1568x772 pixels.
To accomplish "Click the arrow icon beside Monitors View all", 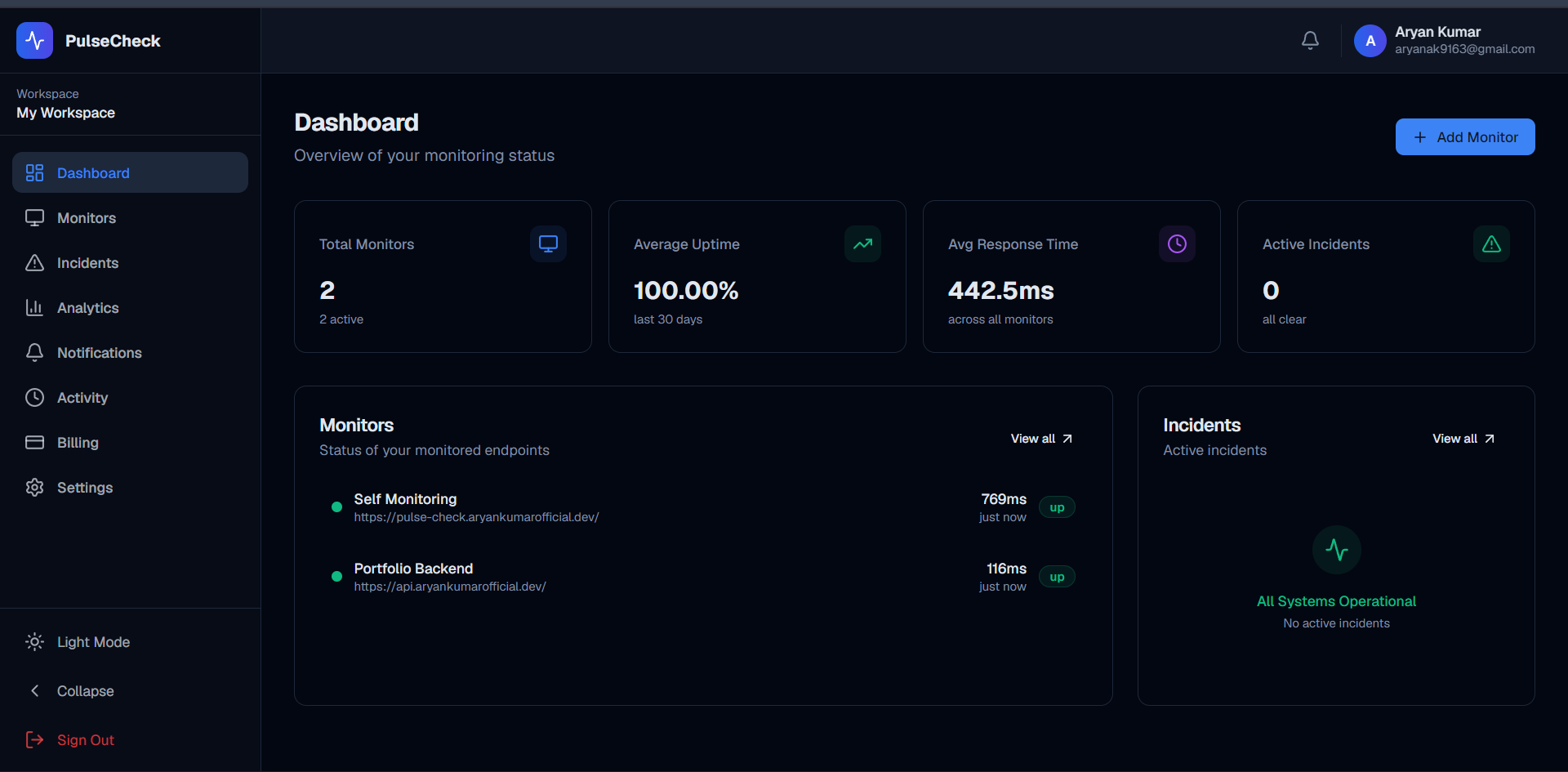I will click(1067, 439).
